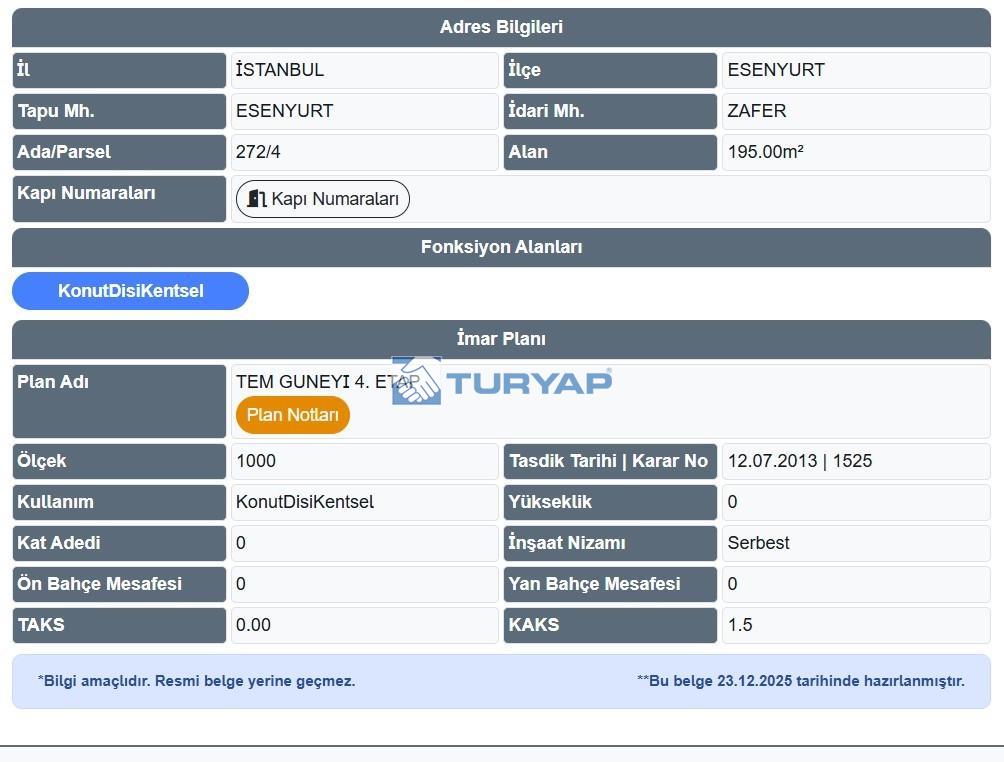This screenshot has height=762, width=1004.
Task: Click the İSTANBUL value in İl field
Action: tap(280, 70)
